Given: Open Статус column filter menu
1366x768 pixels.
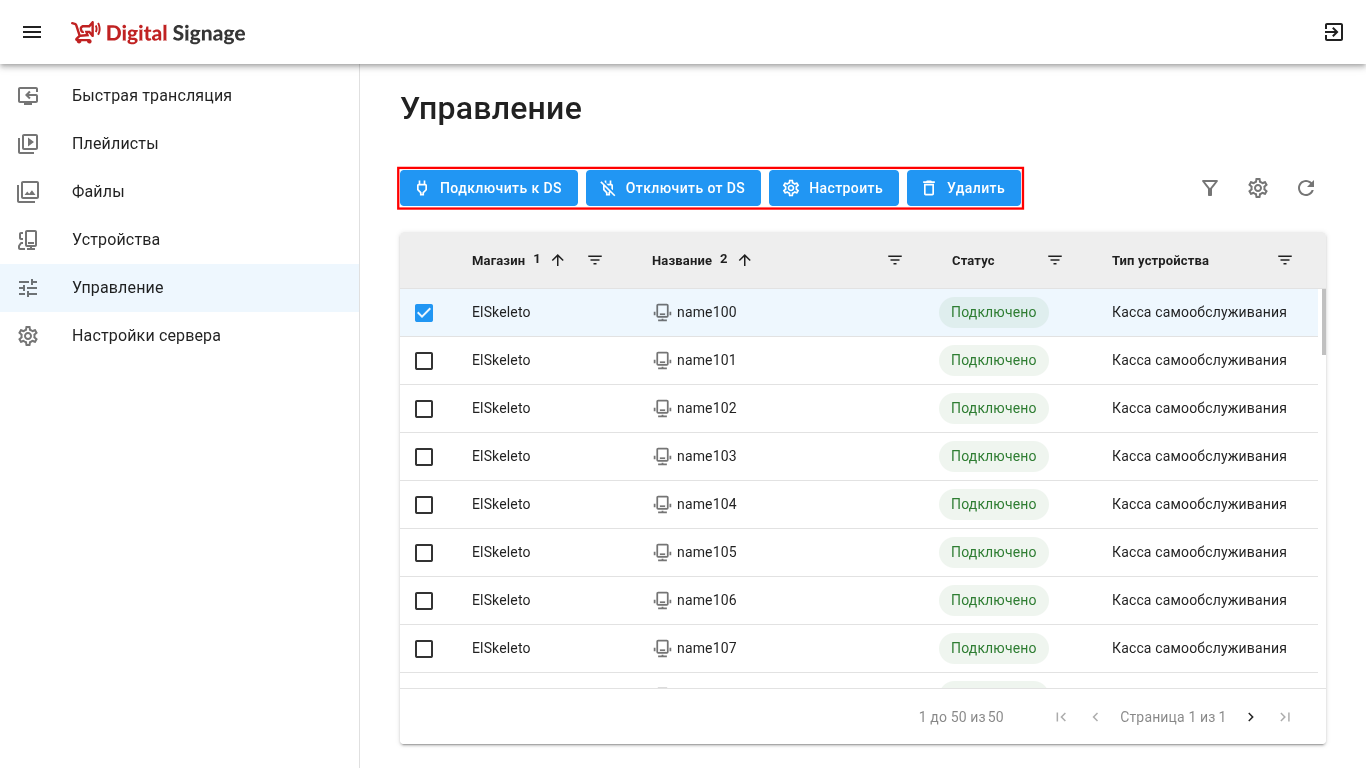Looking at the screenshot, I should pos(1055,260).
